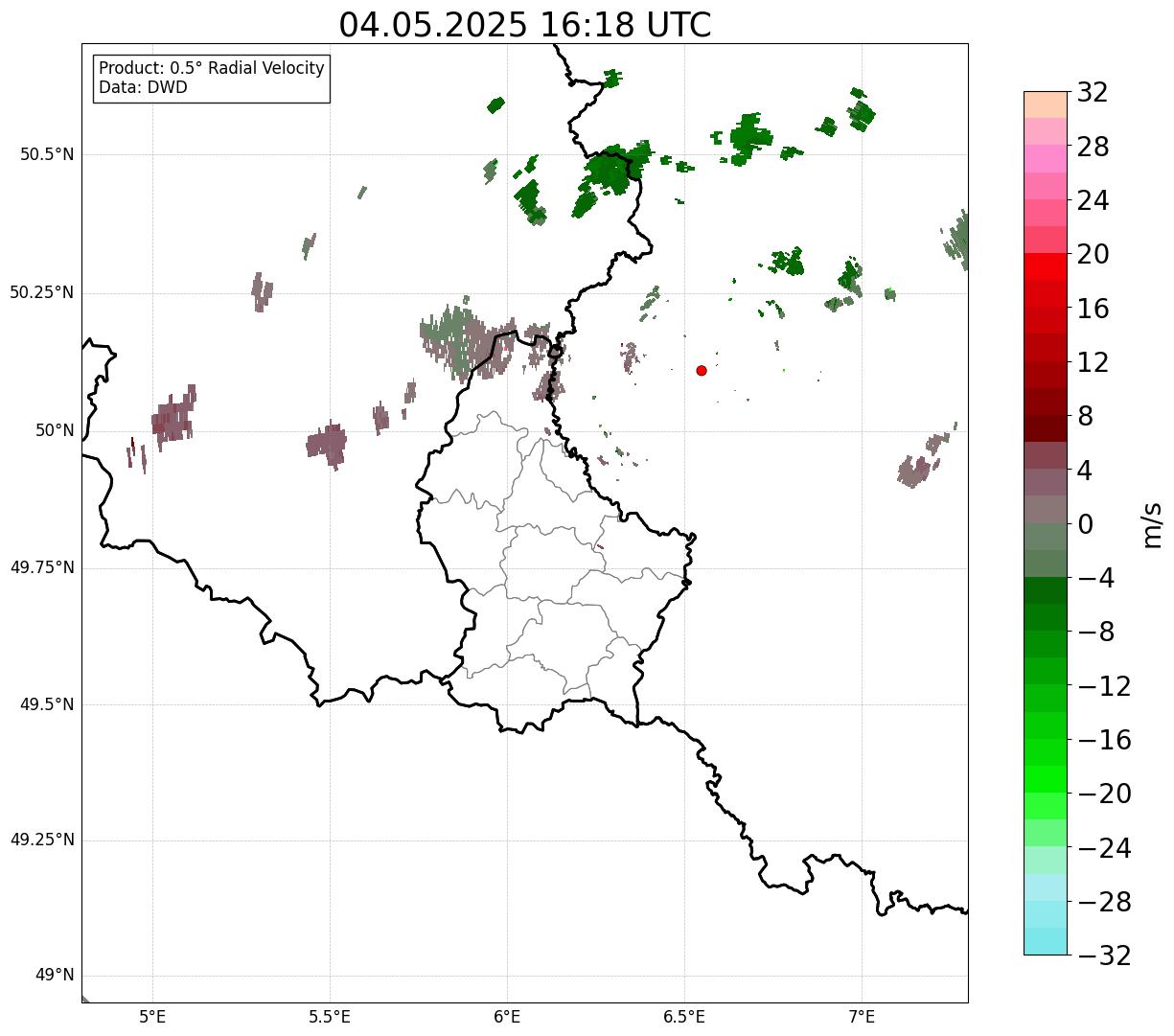1174x1036 pixels.
Task: Click the −24 colorbar tick label
Action: tap(1104, 848)
